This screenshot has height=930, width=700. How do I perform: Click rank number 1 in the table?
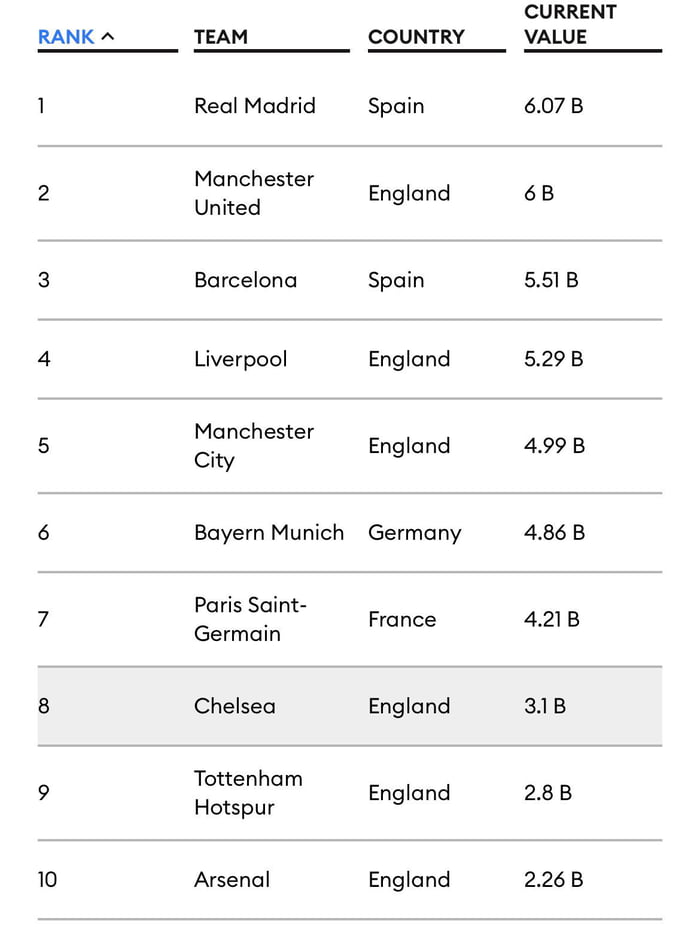[41, 106]
